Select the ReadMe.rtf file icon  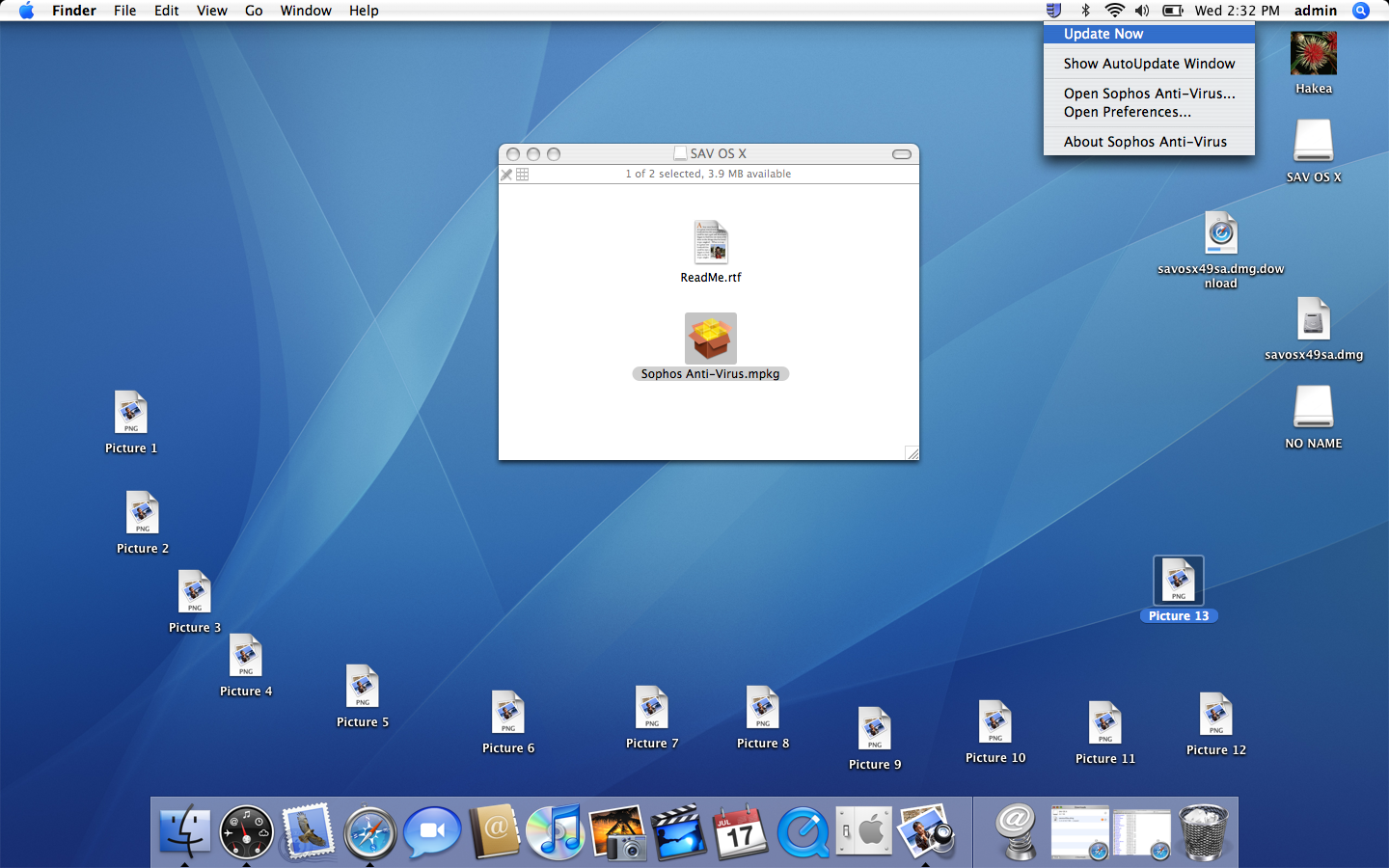tap(711, 242)
